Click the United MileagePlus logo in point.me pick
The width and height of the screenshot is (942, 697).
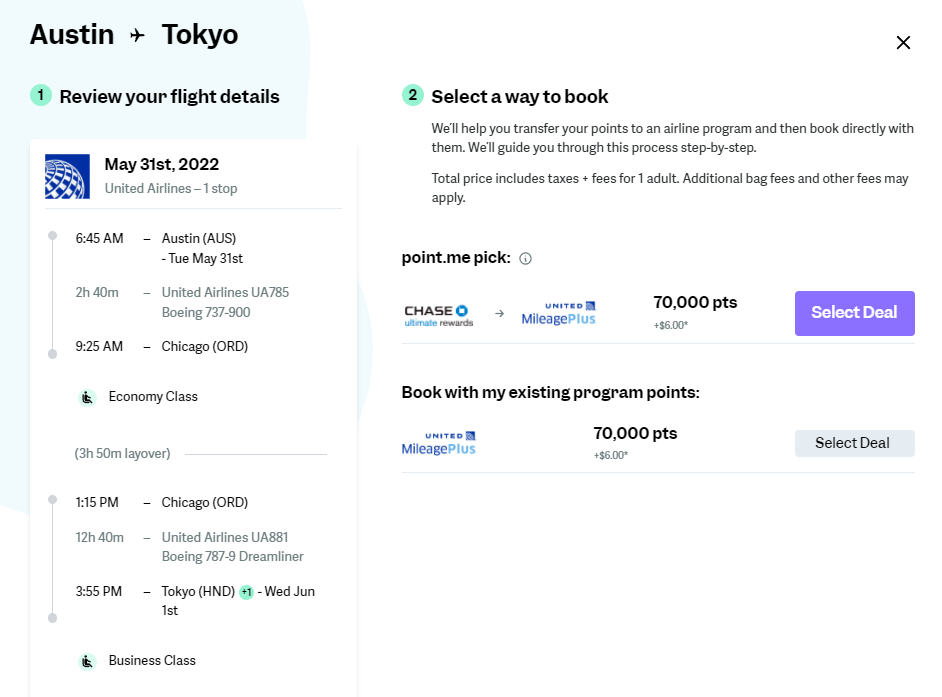559,314
